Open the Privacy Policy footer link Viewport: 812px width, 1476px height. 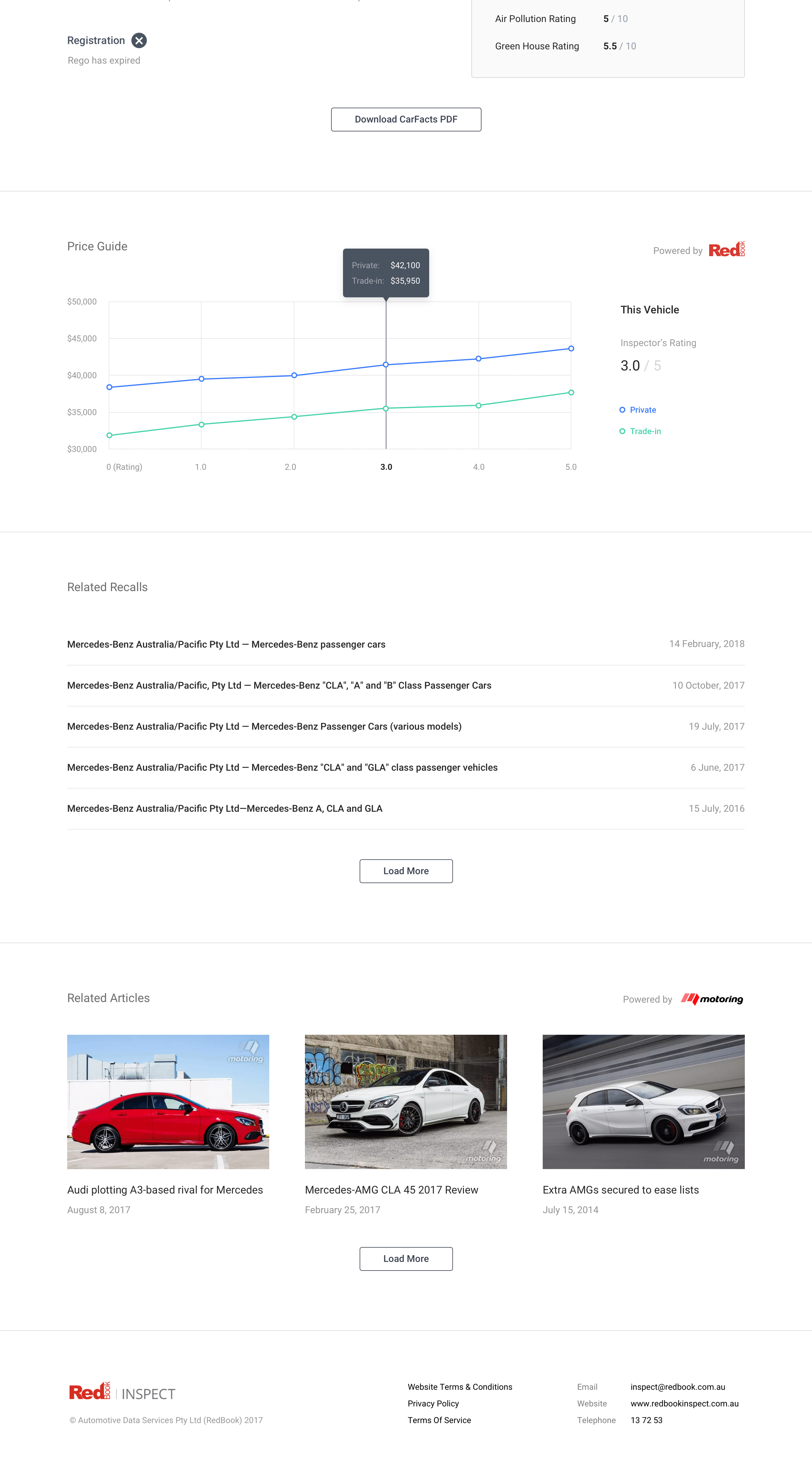pyautogui.click(x=433, y=1403)
